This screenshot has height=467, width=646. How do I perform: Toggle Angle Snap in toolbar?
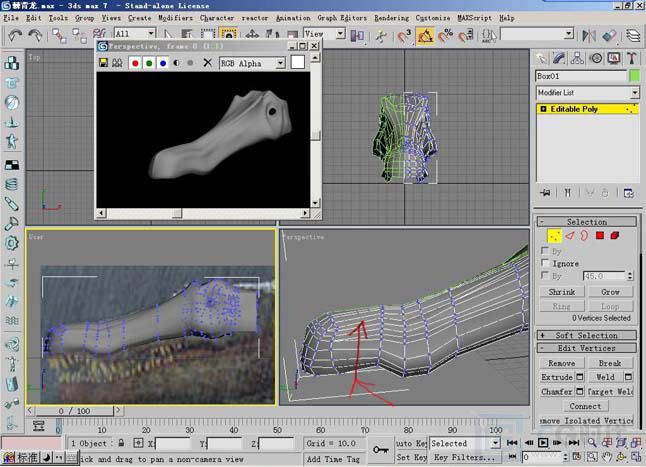(x=425, y=36)
